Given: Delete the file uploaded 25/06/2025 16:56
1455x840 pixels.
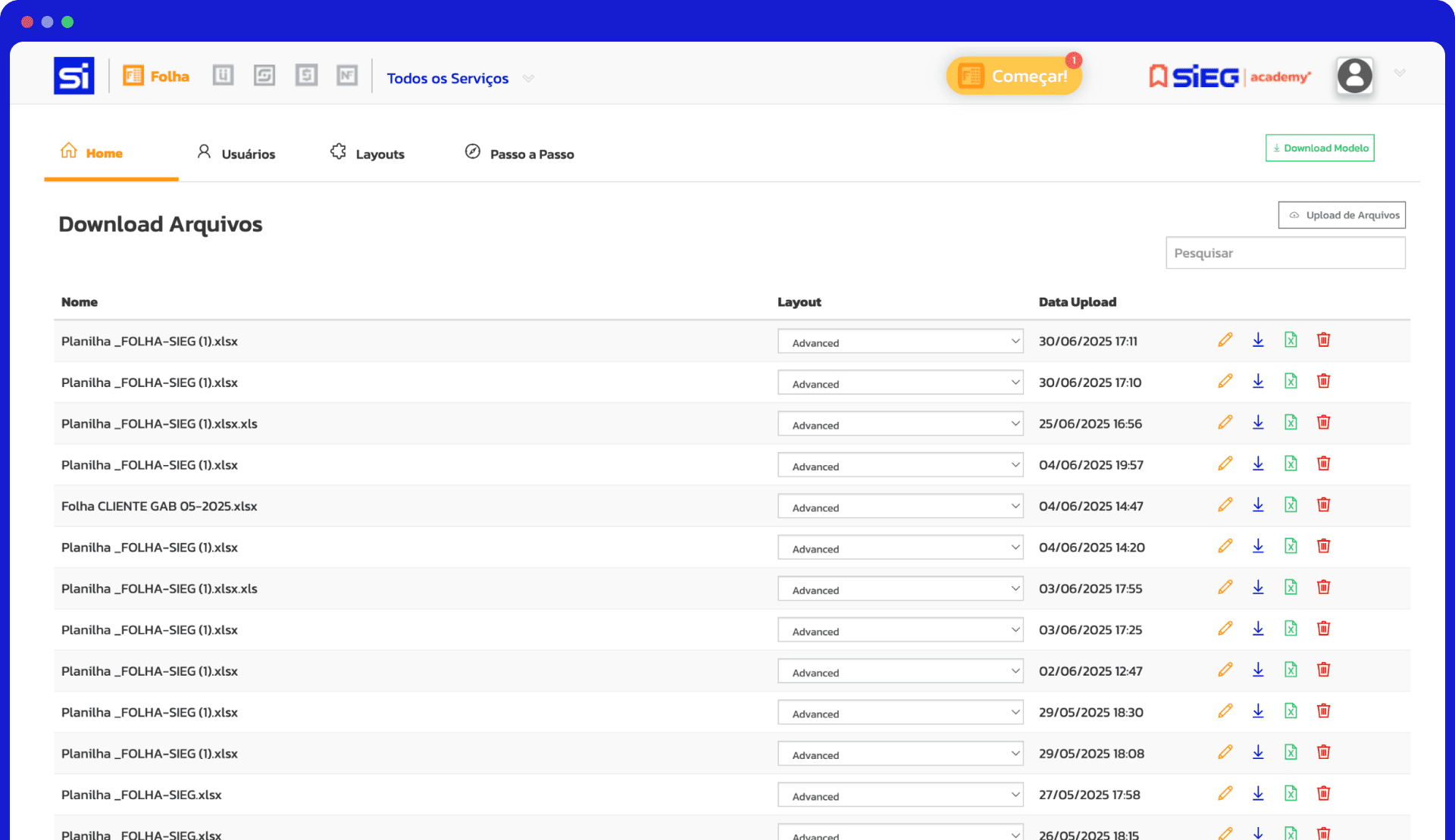Looking at the screenshot, I should point(1323,423).
